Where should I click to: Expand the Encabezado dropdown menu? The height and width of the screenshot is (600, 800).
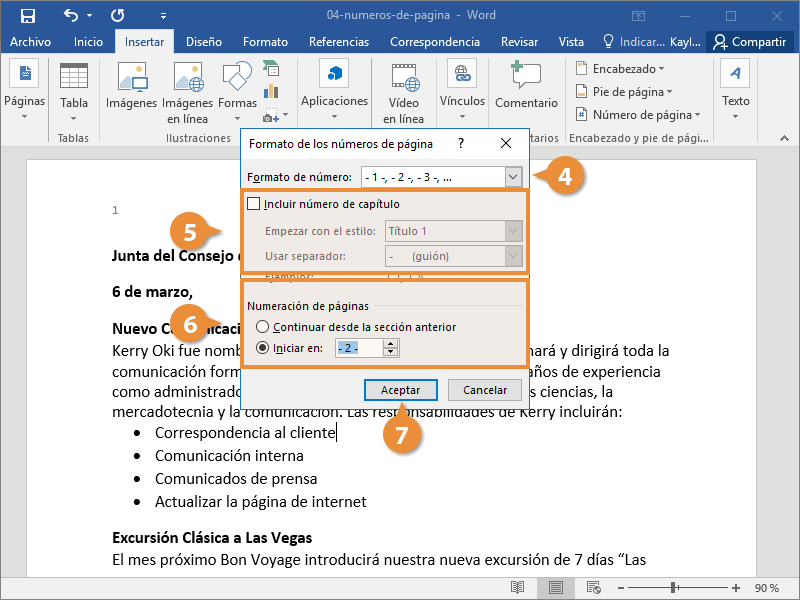pyautogui.click(x=622, y=69)
